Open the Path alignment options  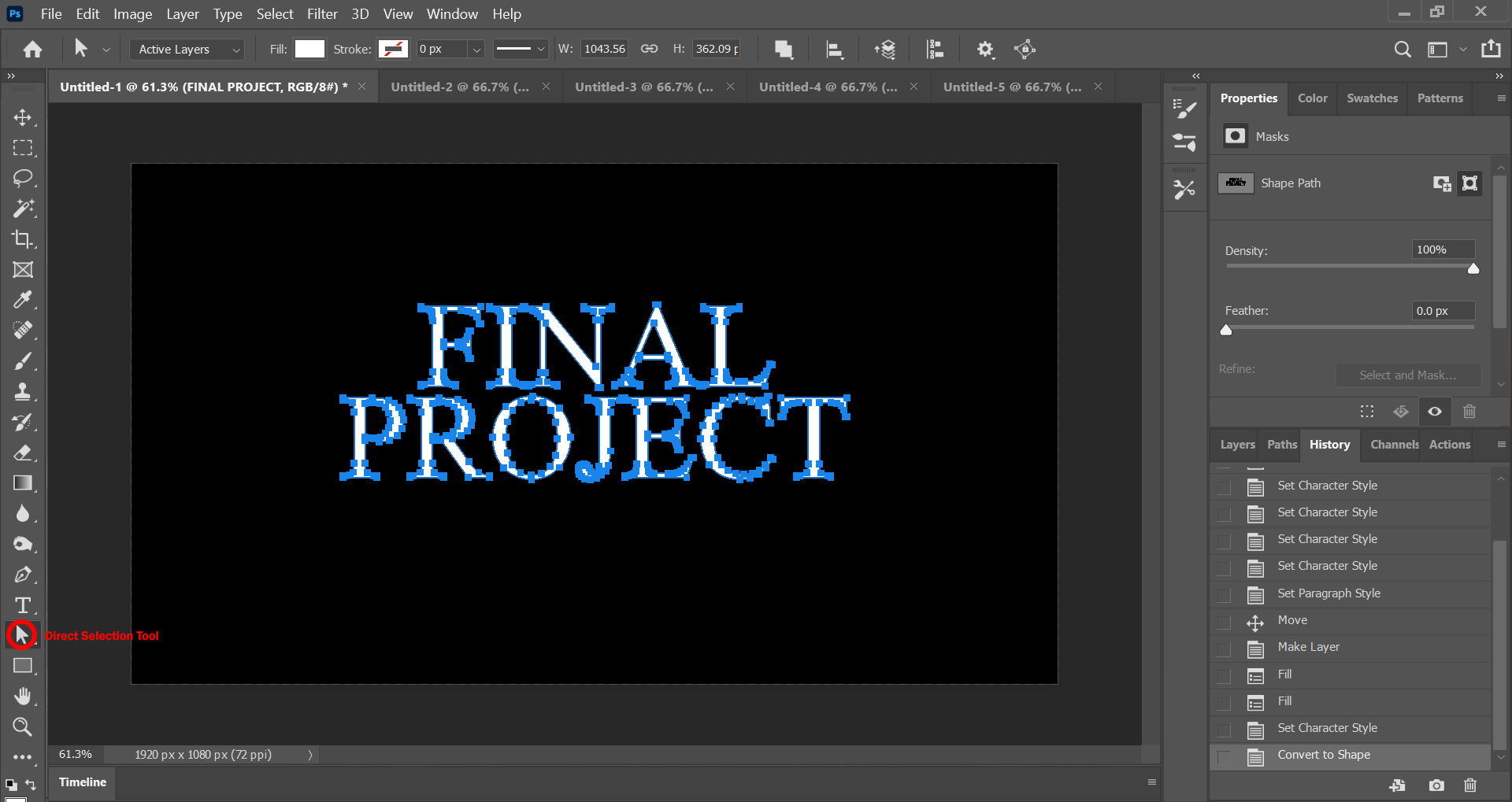click(835, 50)
